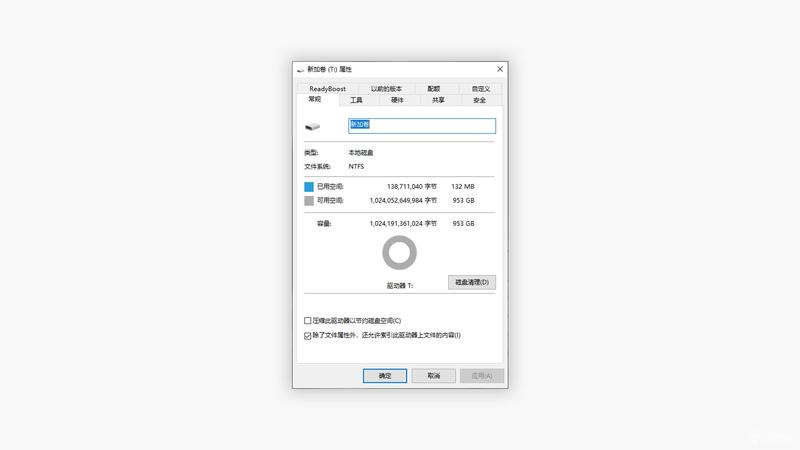
Task: Click the 容量 label
Action: [x=324, y=223]
